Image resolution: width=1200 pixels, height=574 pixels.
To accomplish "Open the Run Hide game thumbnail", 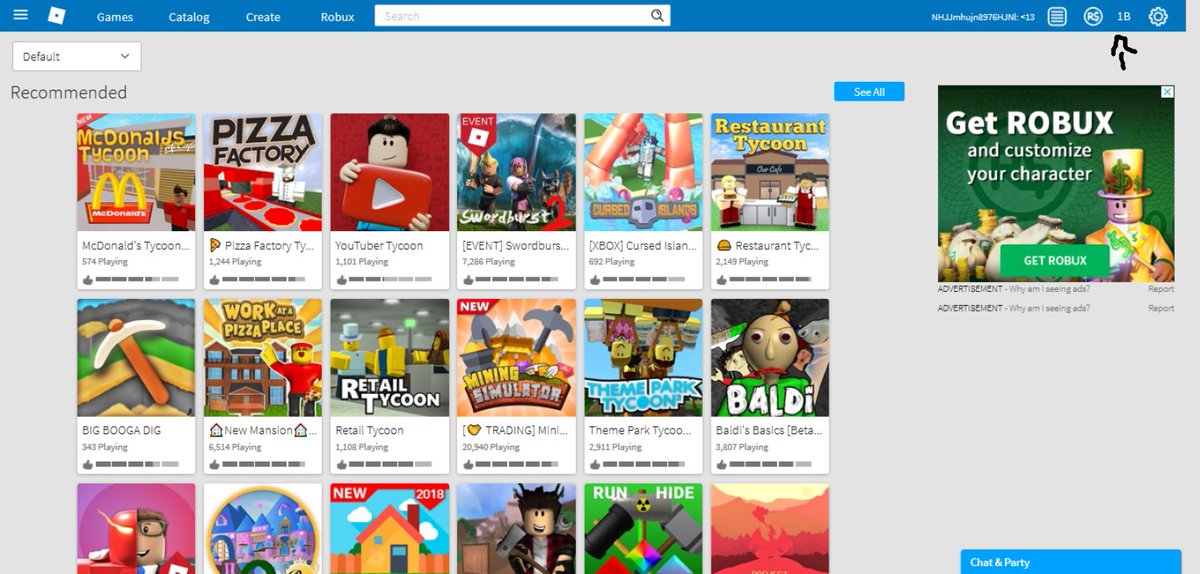I will pos(644,529).
